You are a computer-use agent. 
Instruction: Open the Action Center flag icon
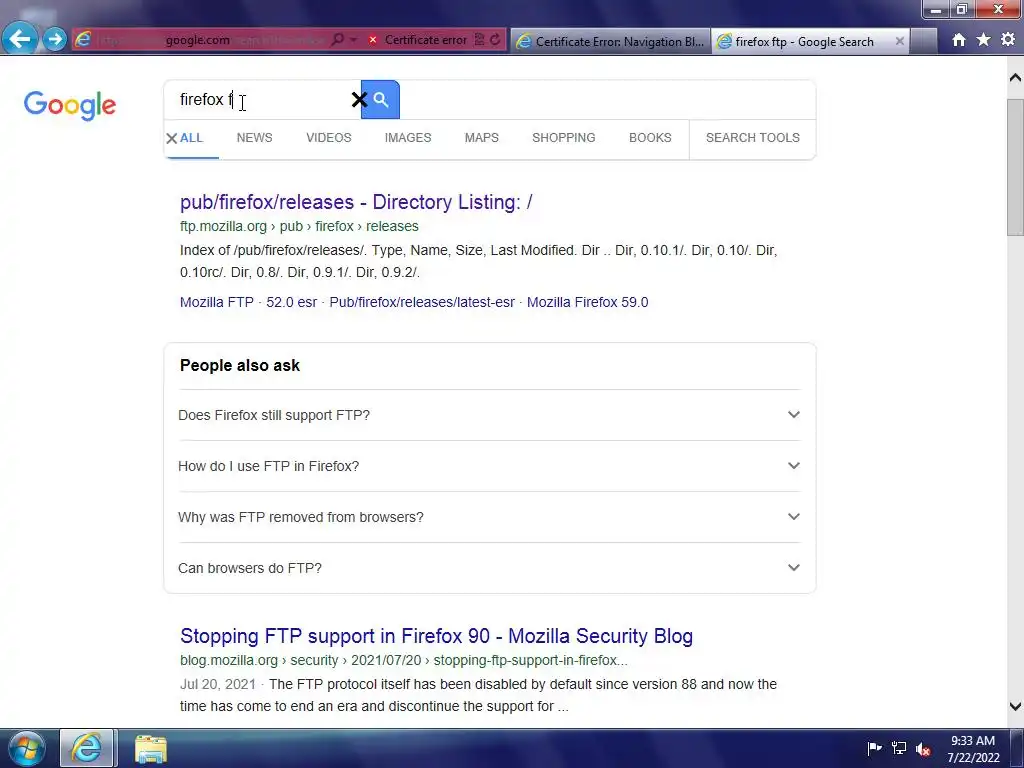(x=874, y=748)
